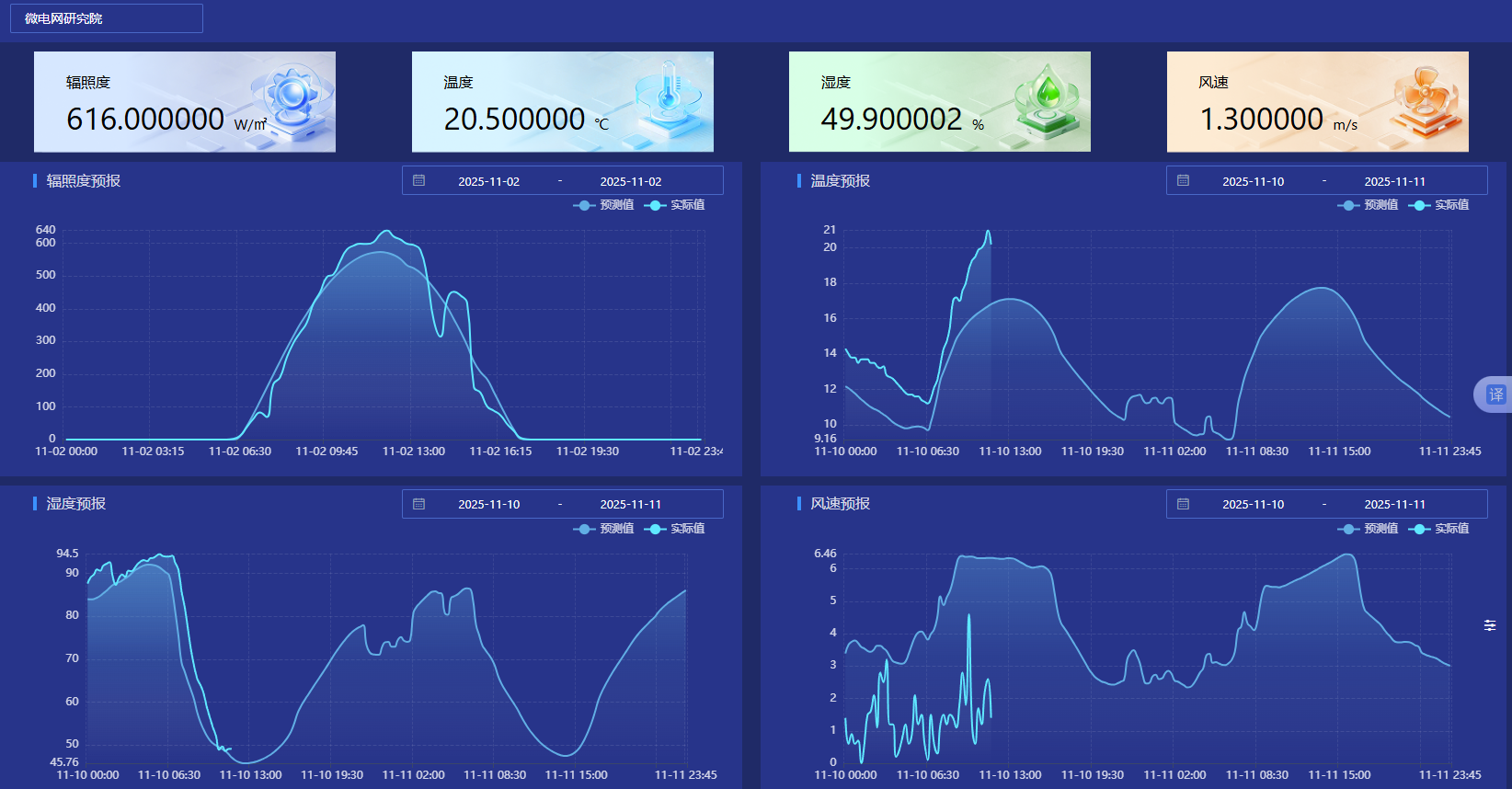Image resolution: width=1512 pixels, height=789 pixels.
Task: Toggle 预测值 legend in 辐照度预报 chart
Action: [x=603, y=205]
